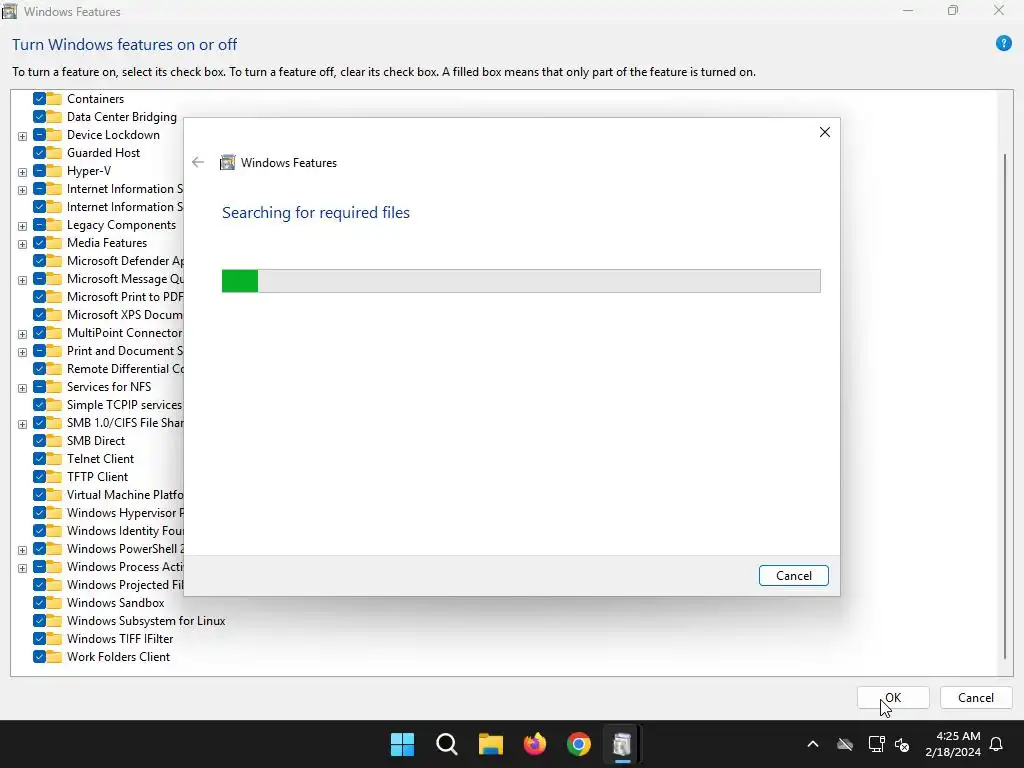Select the Windows Features taskbar icon
Image resolution: width=1024 pixels, height=768 pixels.
[x=622, y=744]
